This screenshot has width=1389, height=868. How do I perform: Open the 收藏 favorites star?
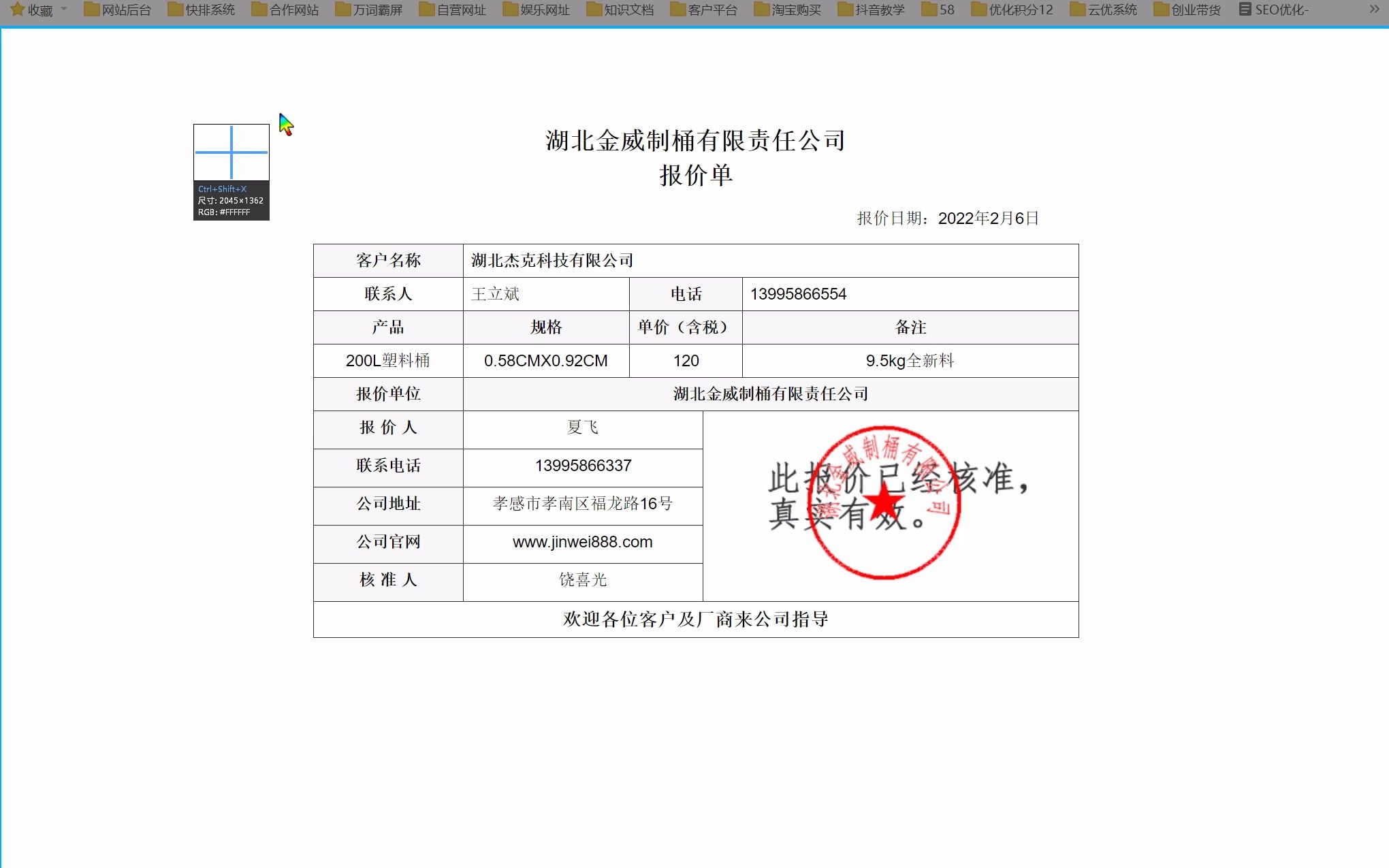click(18, 10)
